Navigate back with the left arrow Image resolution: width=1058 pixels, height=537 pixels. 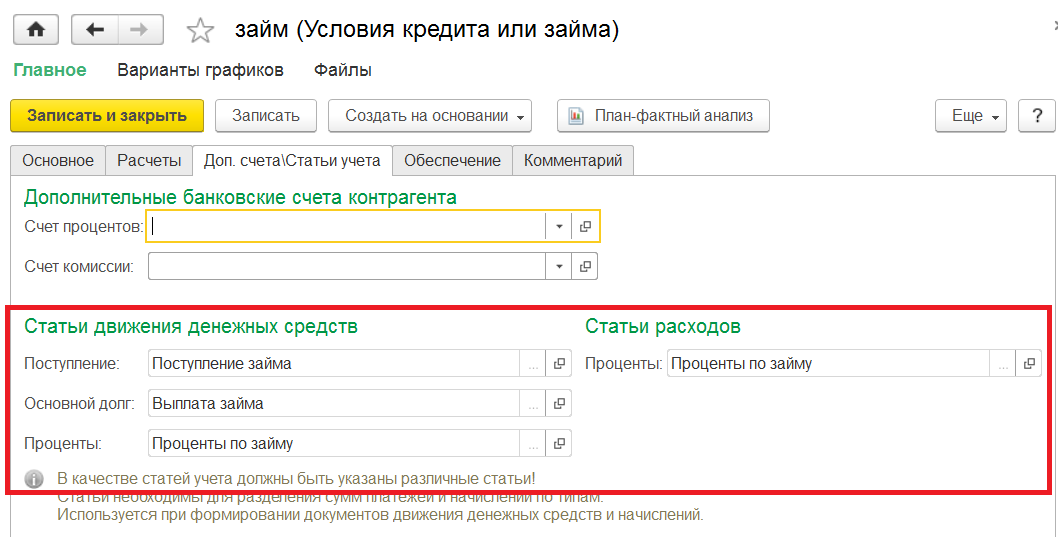[95, 30]
